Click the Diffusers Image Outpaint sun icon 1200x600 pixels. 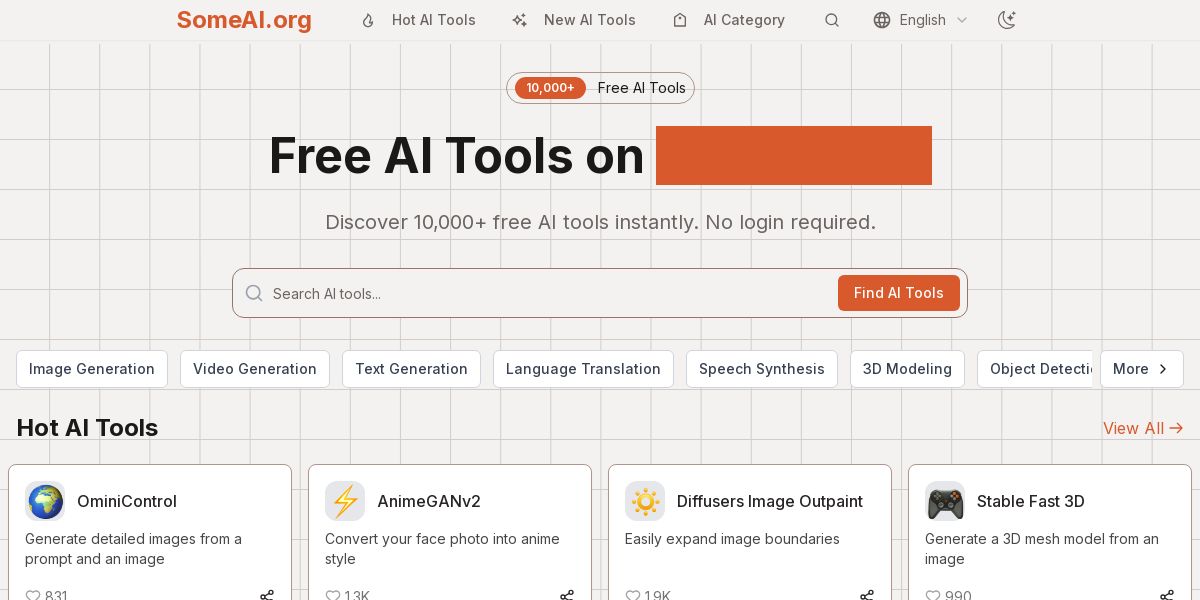tap(645, 501)
